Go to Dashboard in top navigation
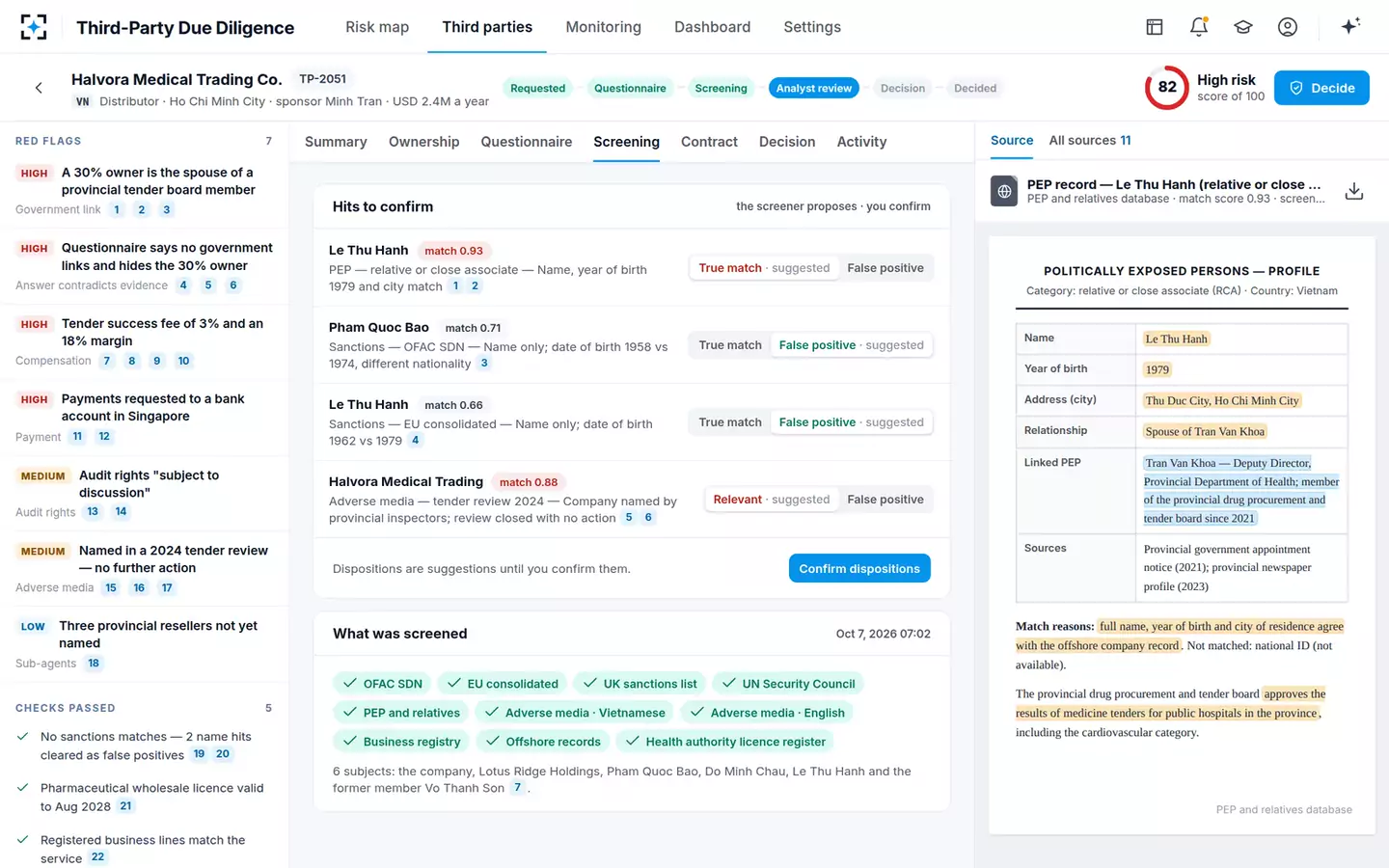Viewport: 1389px width, 868px height. coord(712,27)
